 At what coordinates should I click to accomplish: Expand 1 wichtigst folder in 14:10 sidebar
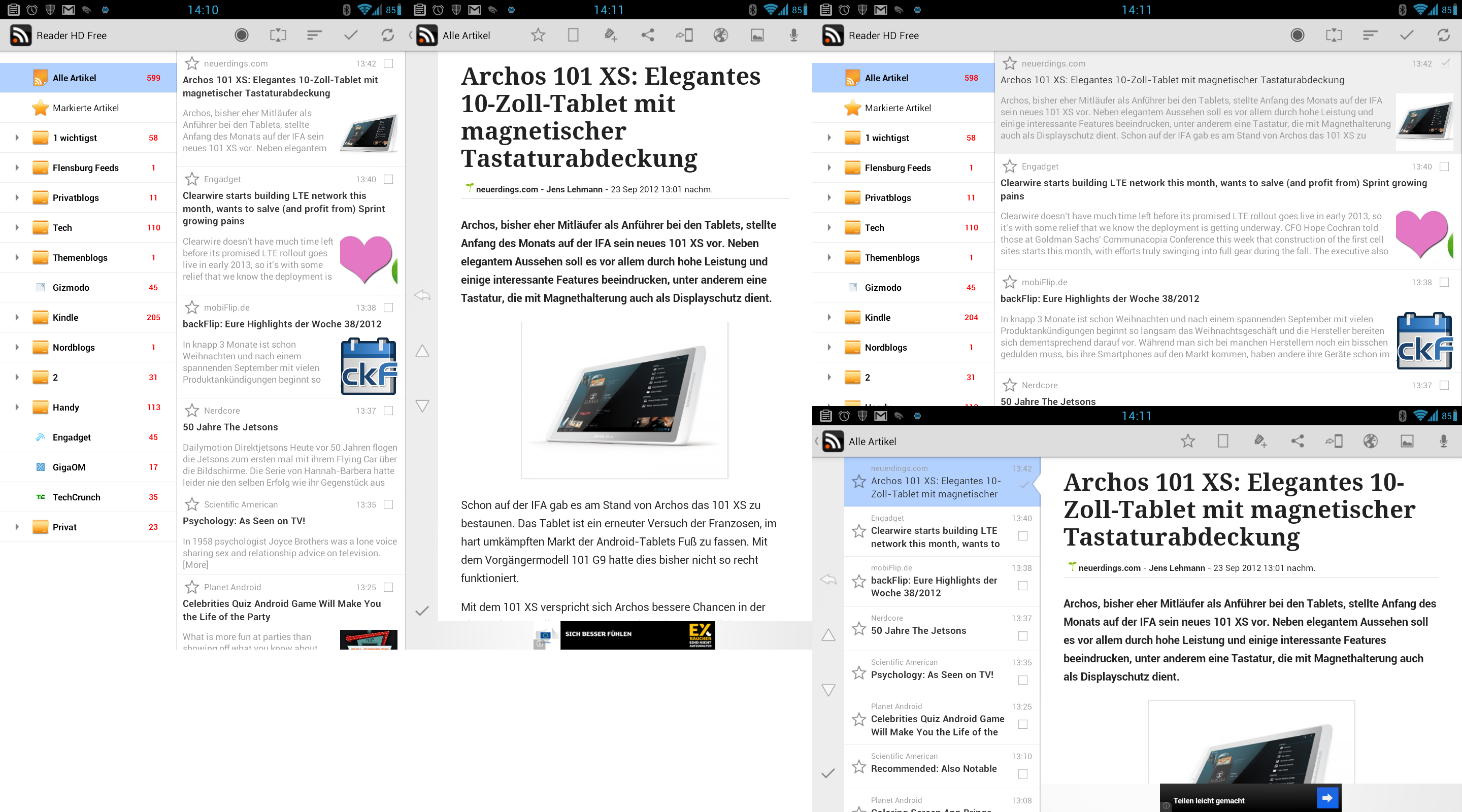(17, 138)
